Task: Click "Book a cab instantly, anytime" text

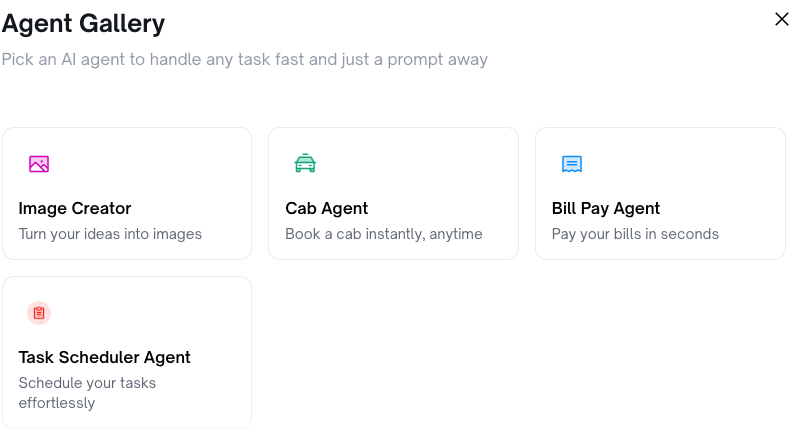Action: [384, 234]
